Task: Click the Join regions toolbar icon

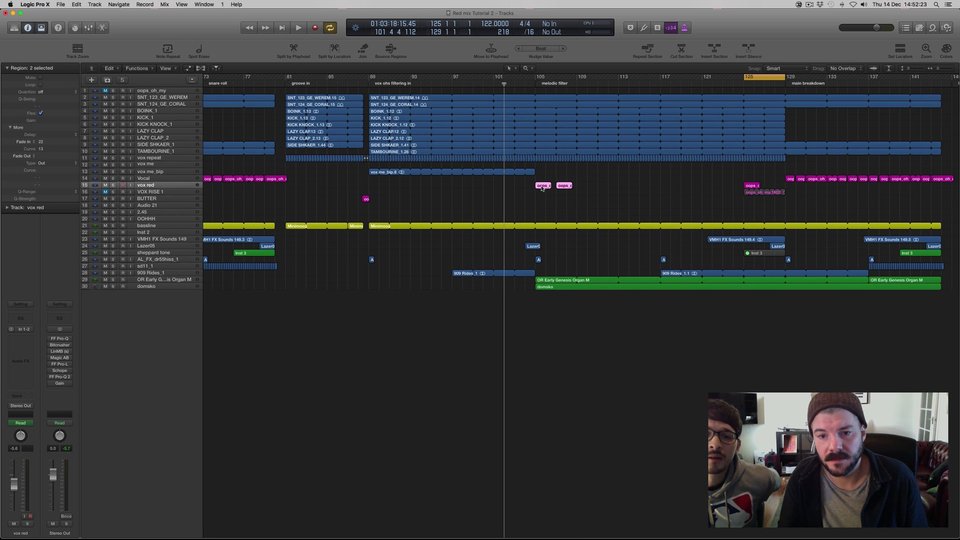Action: 363,48
